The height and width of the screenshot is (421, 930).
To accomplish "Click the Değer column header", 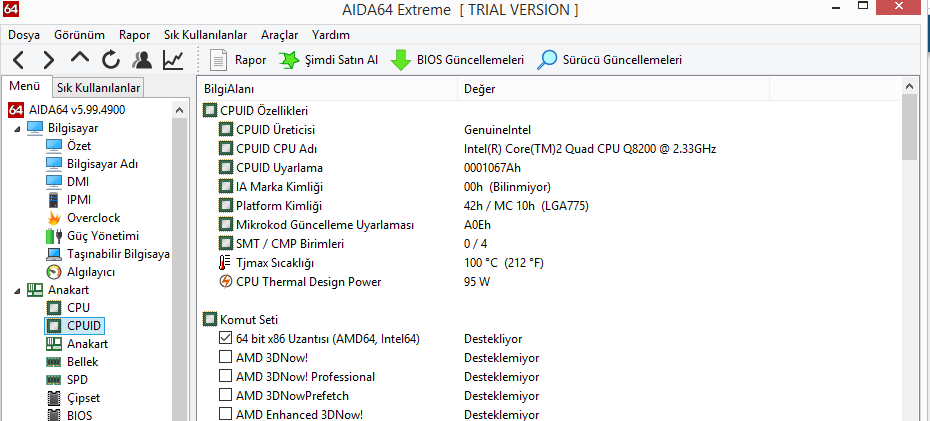I will click(x=480, y=88).
